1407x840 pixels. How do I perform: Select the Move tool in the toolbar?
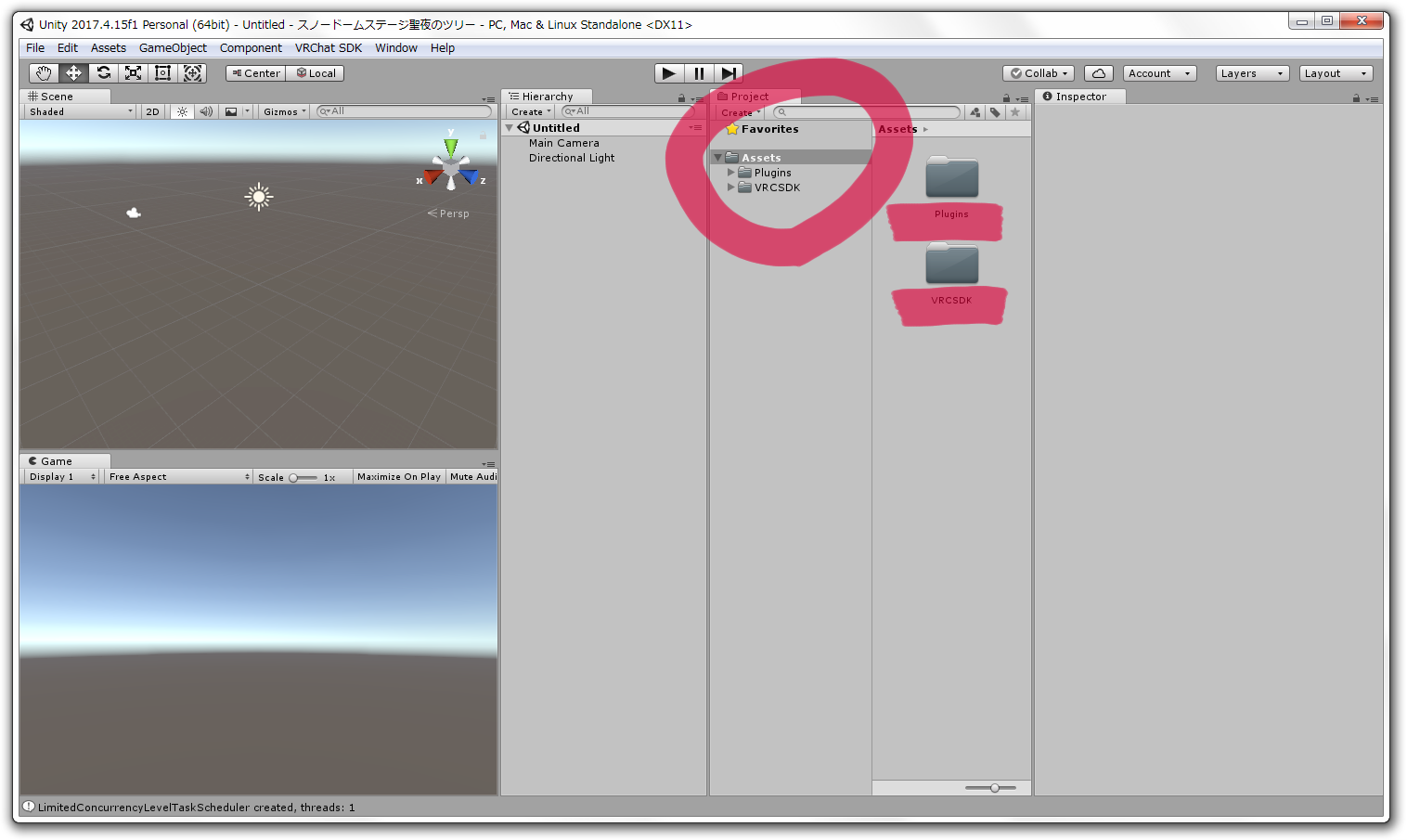coord(73,73)
